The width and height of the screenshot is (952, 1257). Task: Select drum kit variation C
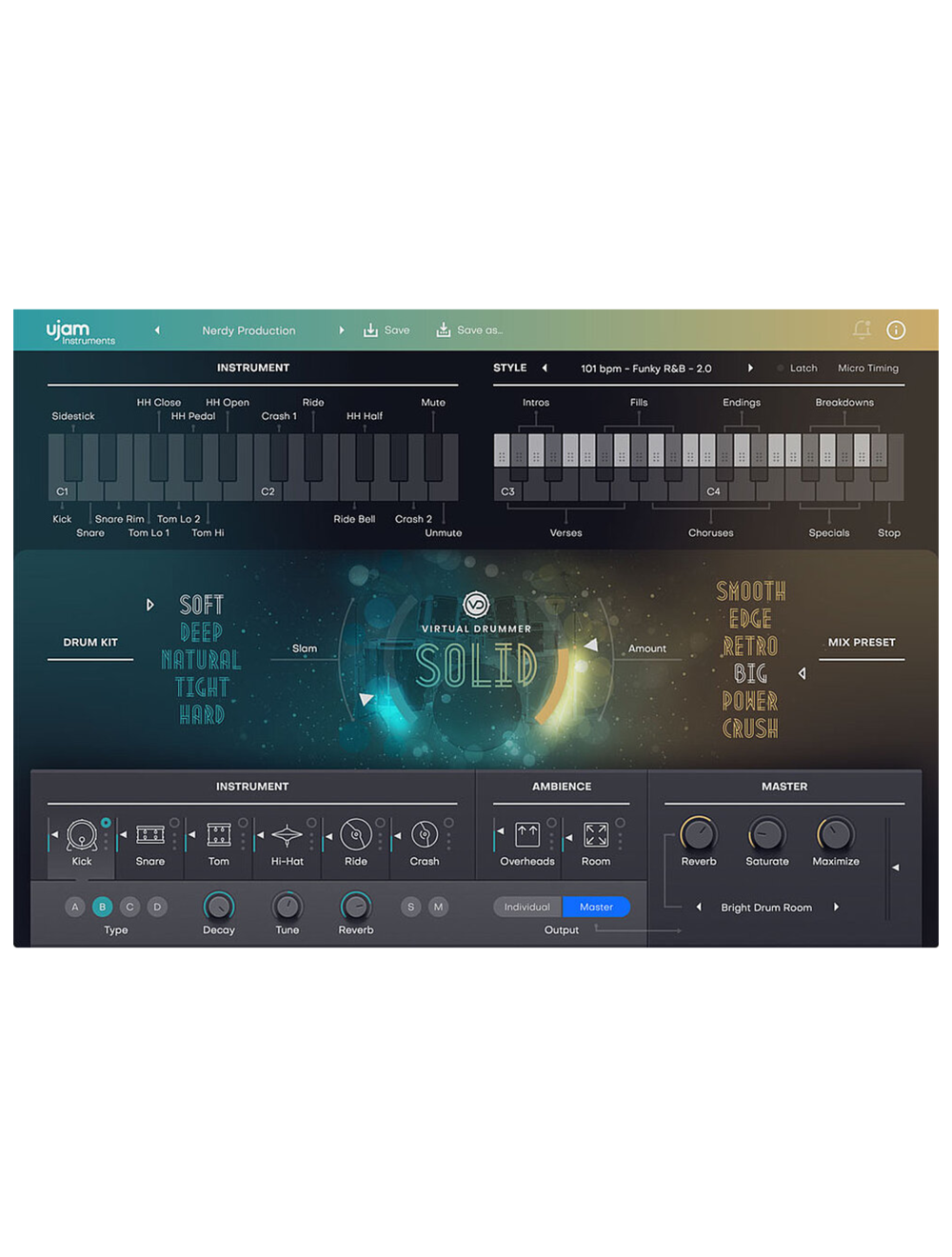[x=129, y=907]
